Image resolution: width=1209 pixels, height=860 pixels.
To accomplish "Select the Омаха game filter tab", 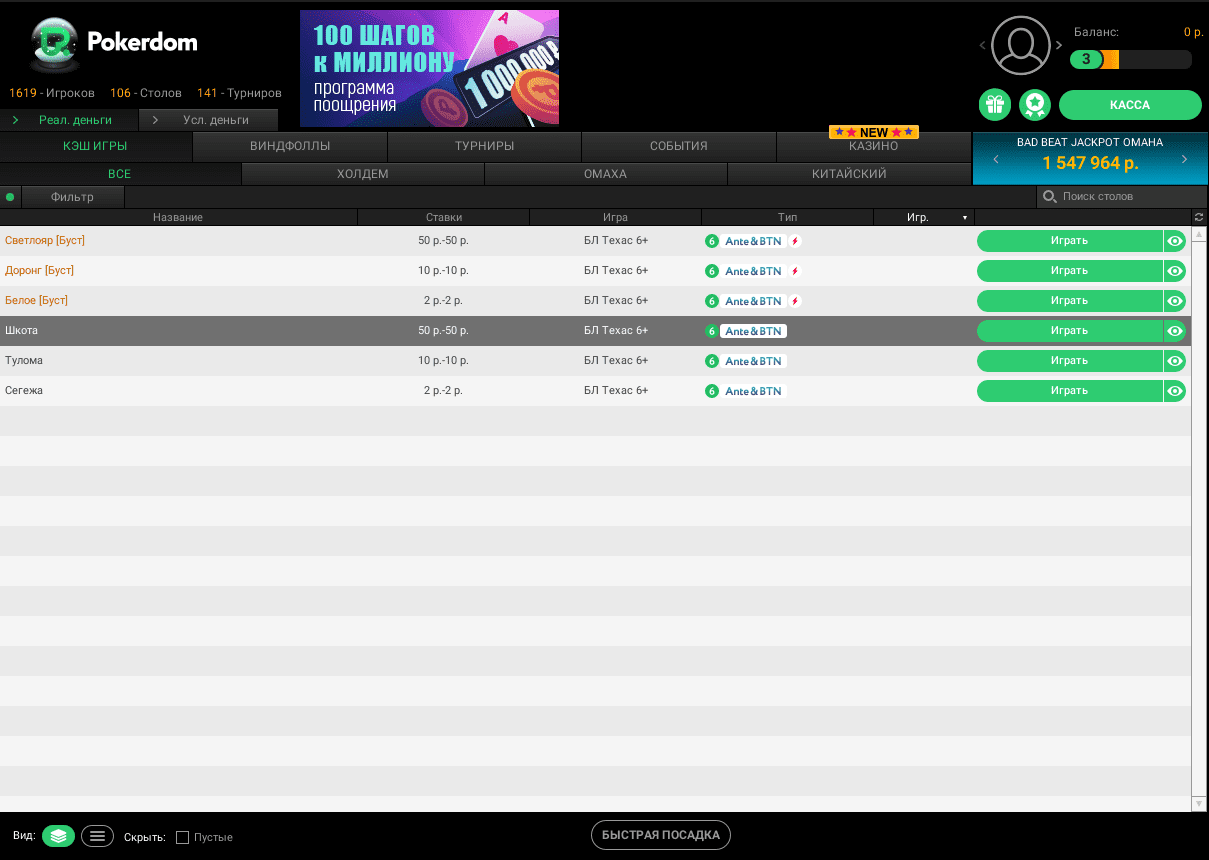I will 605,174.
